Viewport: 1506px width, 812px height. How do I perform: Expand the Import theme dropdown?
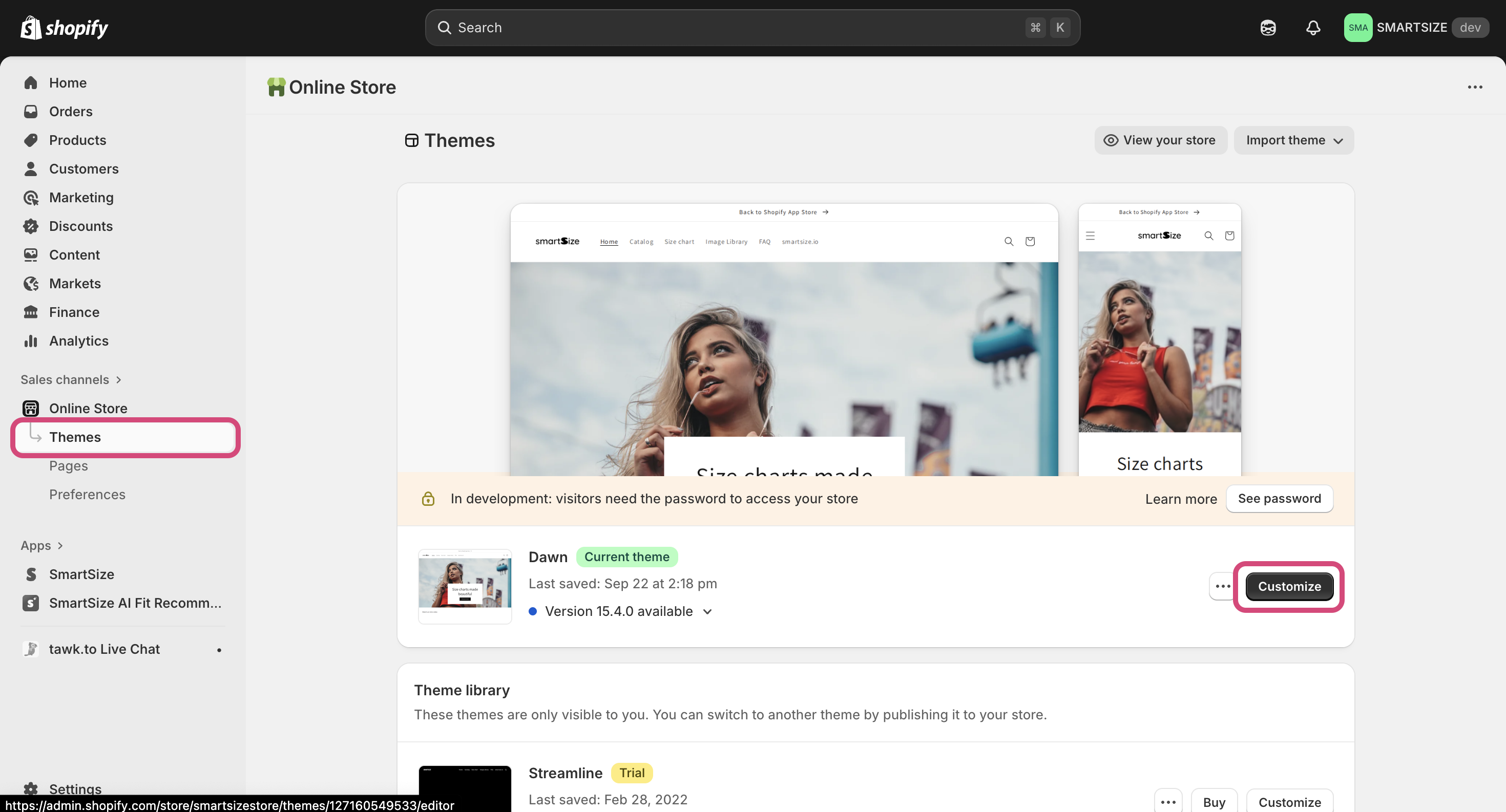(x=1294, y=140)
